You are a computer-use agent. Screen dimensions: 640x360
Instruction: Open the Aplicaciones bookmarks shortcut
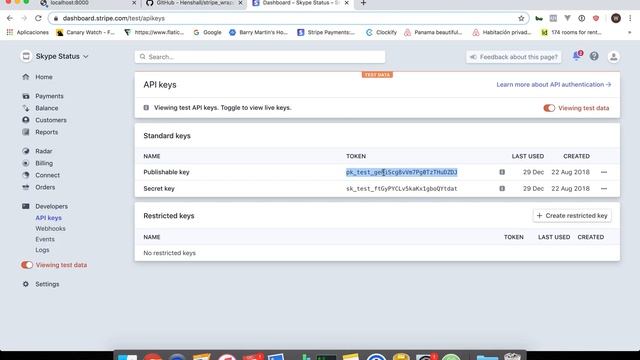(x=28, y=32)
